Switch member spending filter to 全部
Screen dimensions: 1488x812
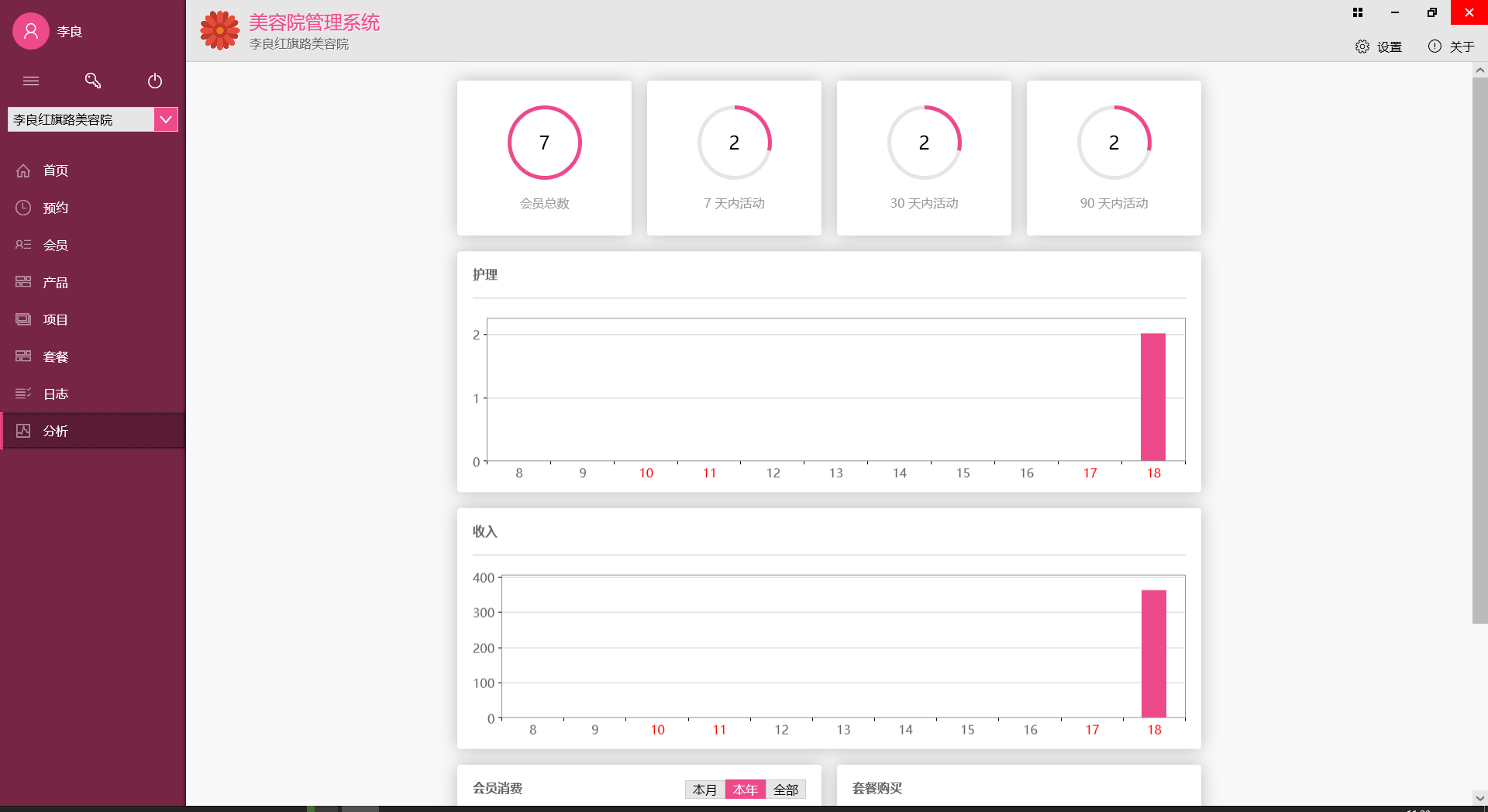[786, 790]
